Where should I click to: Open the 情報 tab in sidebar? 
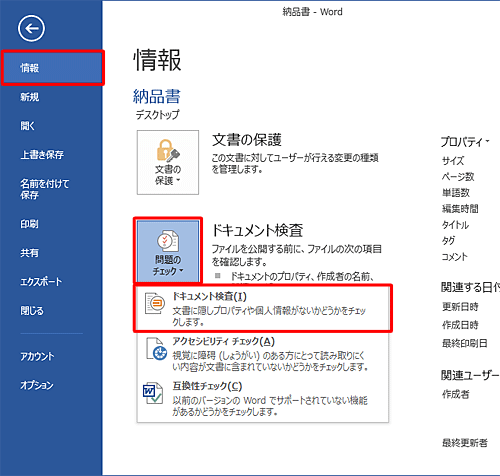[52, 68]
